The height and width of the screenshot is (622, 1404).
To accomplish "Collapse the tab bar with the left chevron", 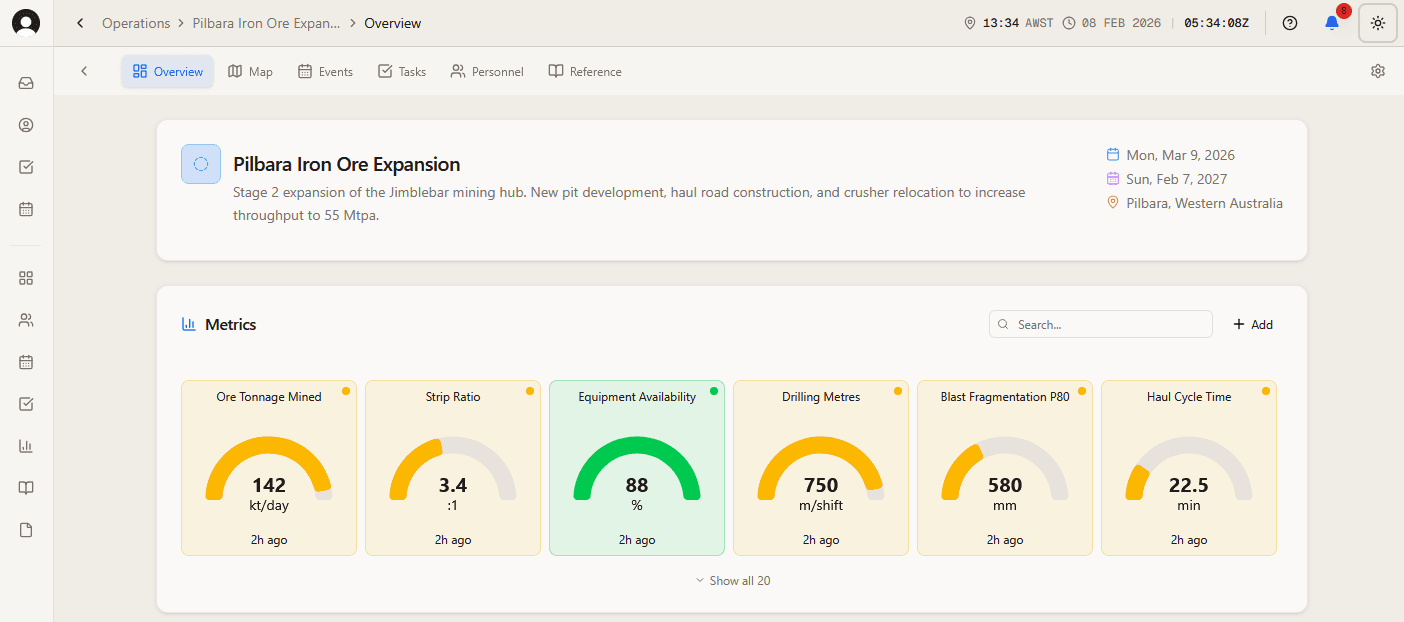I will tap(84, 71).
